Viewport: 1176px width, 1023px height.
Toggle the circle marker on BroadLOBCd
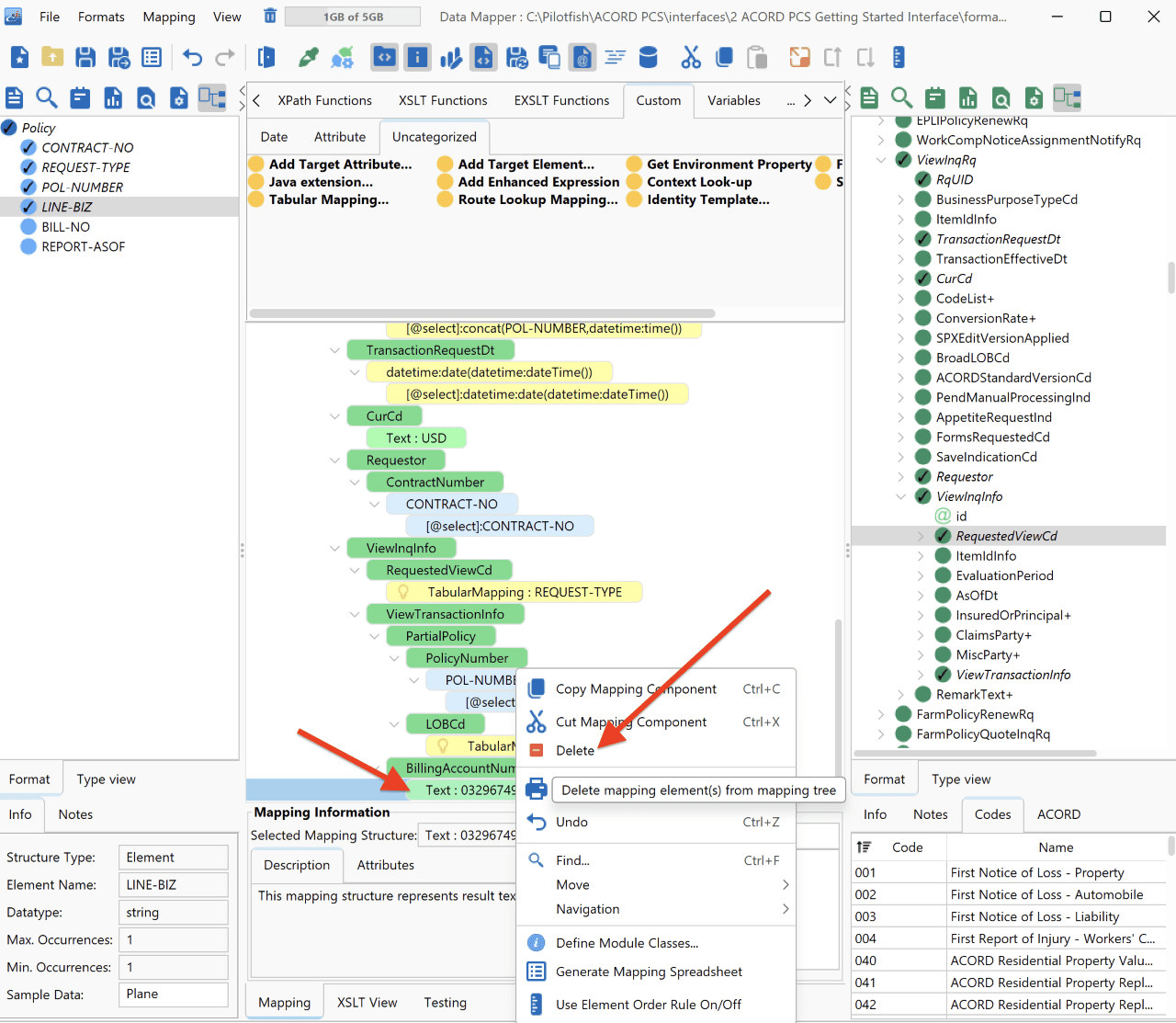pos(923,358)
